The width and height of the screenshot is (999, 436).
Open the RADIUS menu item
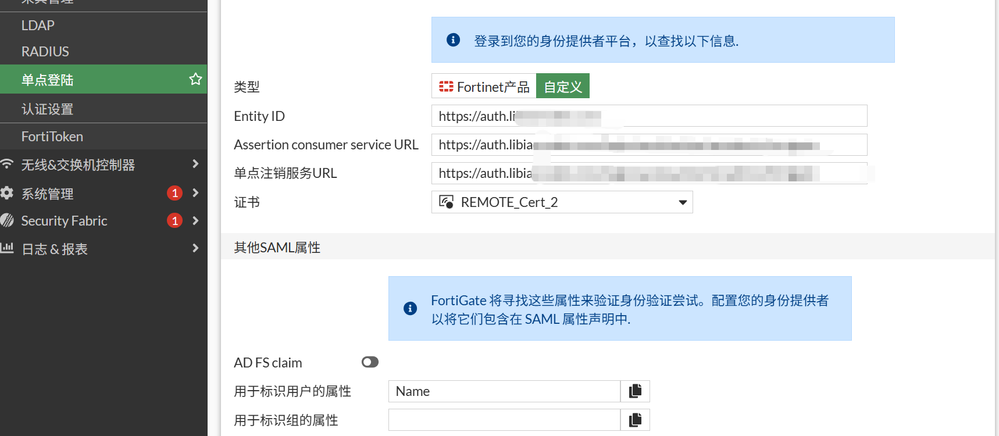(x=45, y=51)
